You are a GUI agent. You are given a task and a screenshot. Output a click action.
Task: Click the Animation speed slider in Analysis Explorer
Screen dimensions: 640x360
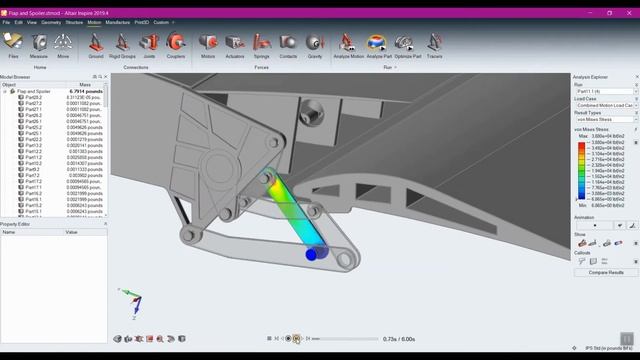pos(594,225)
